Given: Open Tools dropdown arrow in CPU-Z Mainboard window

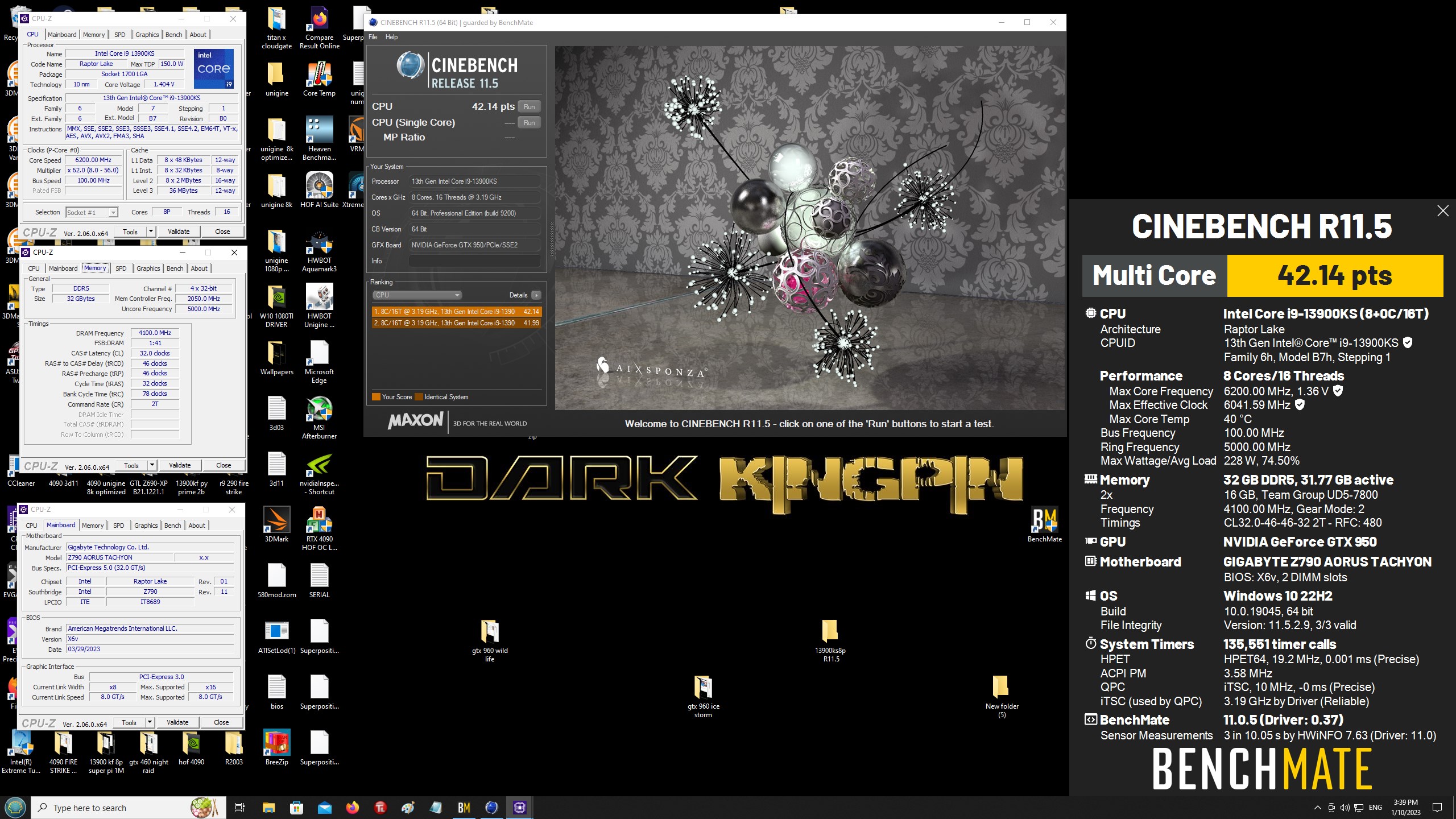Looking at the screenshot, I should tap(150, 722).
